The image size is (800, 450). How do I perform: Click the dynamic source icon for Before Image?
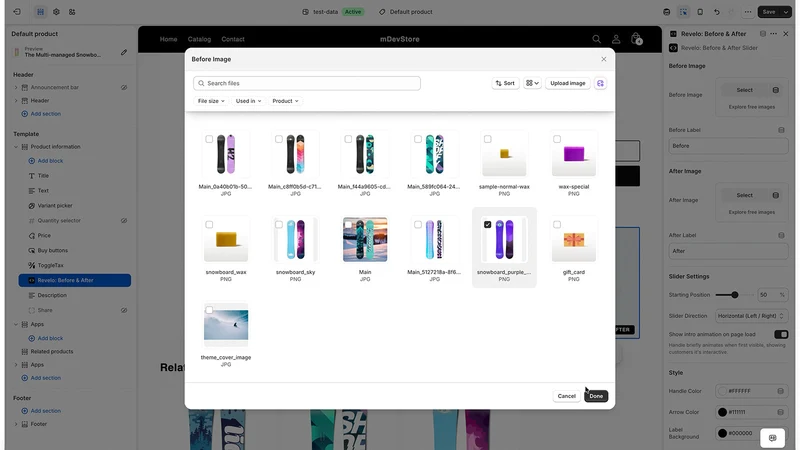point(776,90)
